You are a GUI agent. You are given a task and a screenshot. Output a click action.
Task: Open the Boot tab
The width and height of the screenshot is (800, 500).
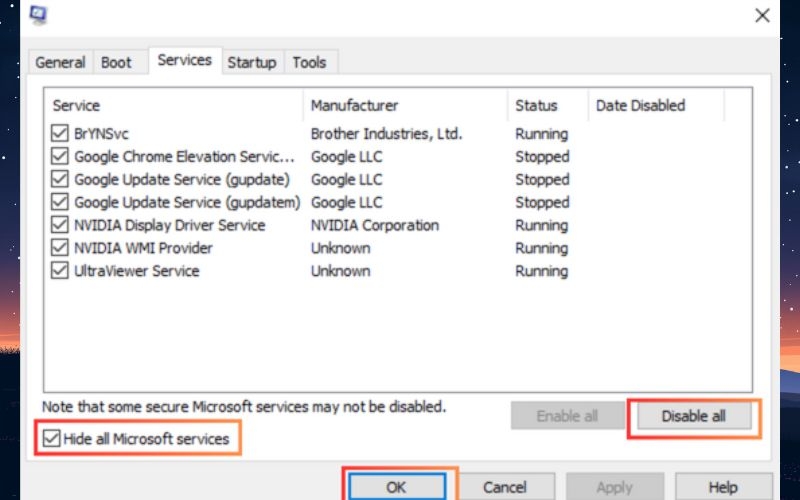(116, 62)
